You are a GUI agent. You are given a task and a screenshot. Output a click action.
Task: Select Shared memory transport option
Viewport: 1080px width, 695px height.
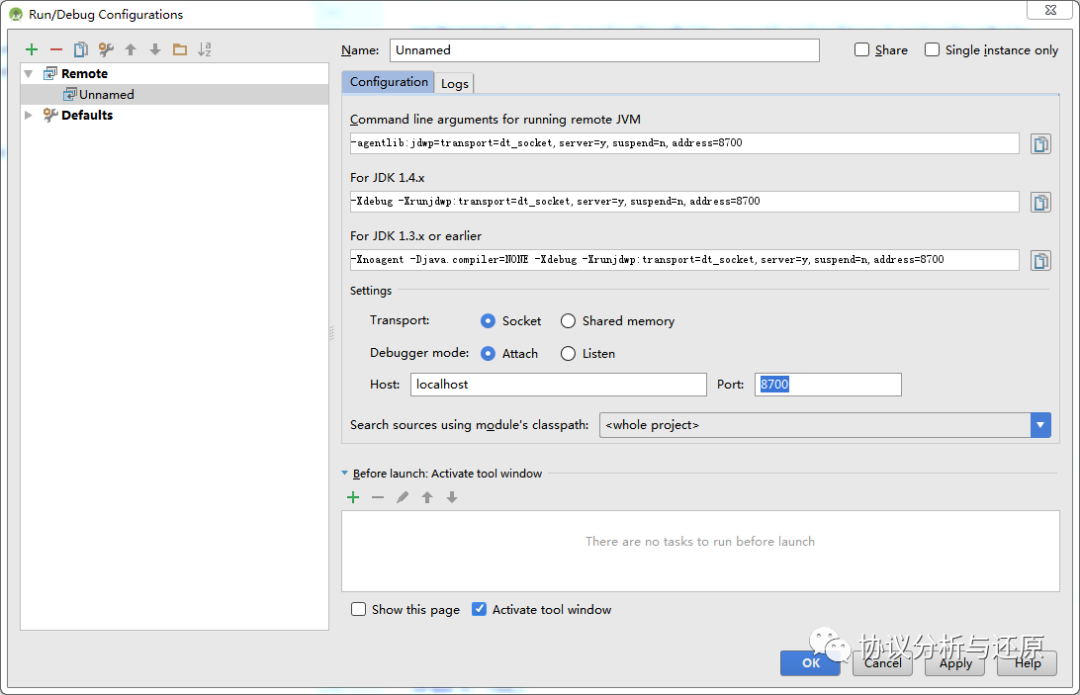[x=568, y=321]
